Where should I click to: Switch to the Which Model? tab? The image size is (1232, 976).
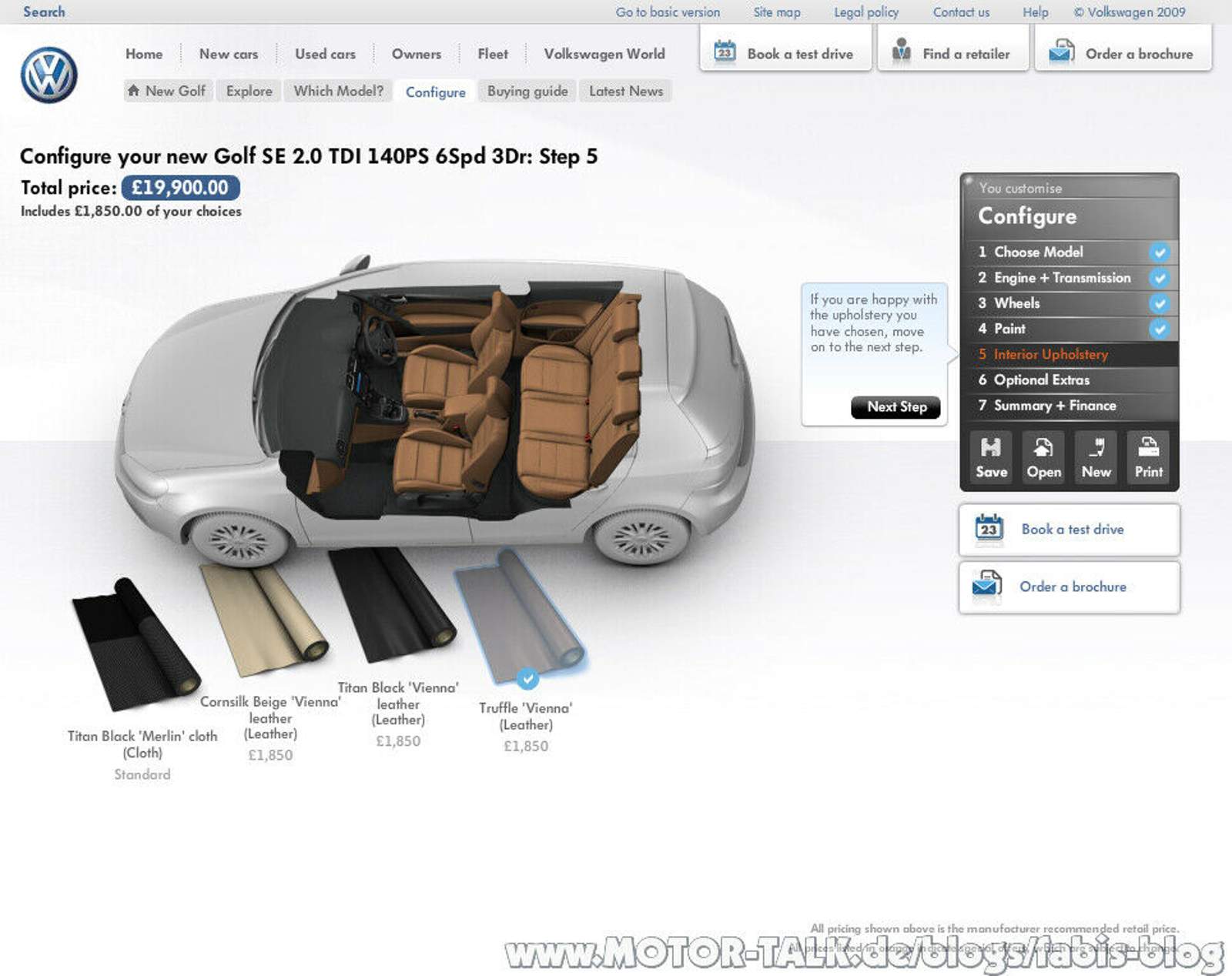tap(339, 91)
